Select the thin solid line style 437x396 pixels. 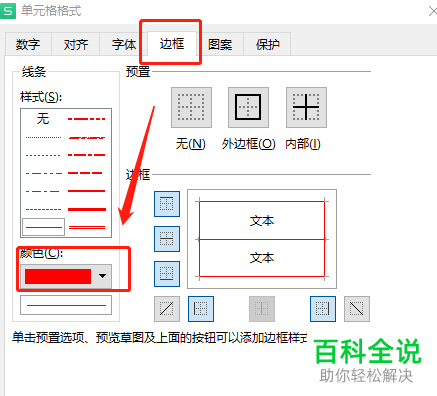43,227
